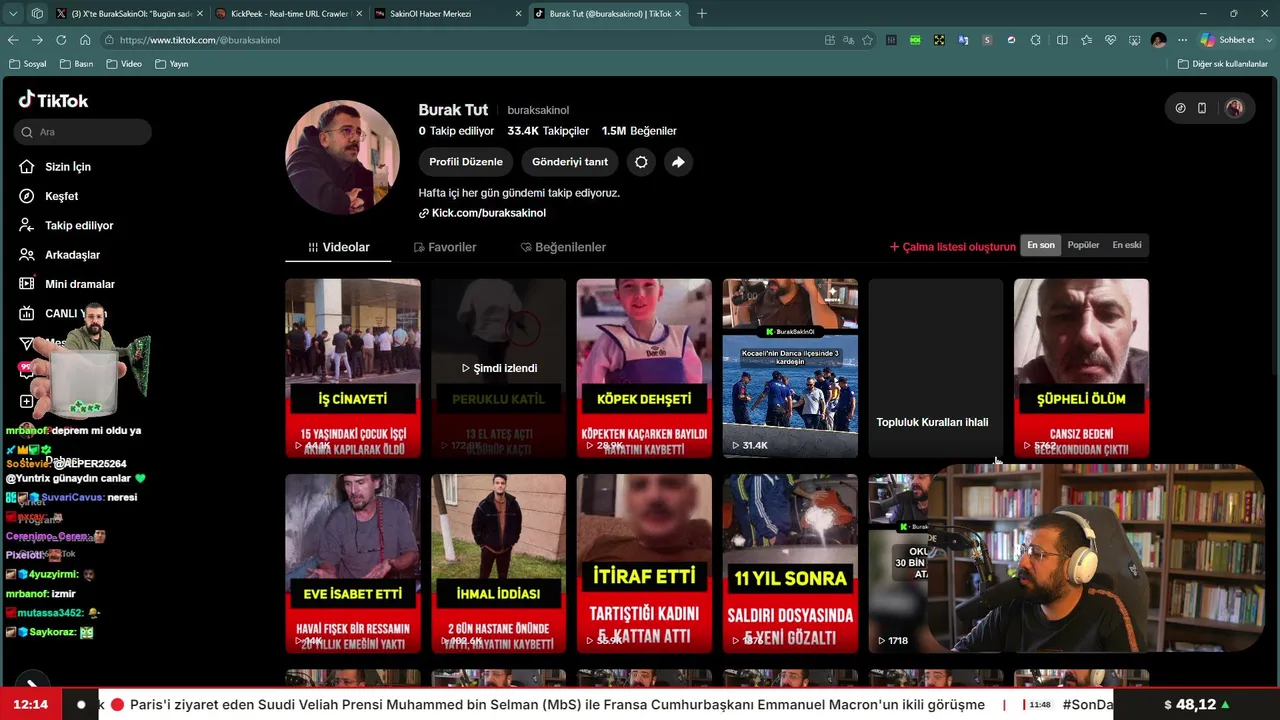Open the browser home page
1280x720 pixels.
point(85,40)
